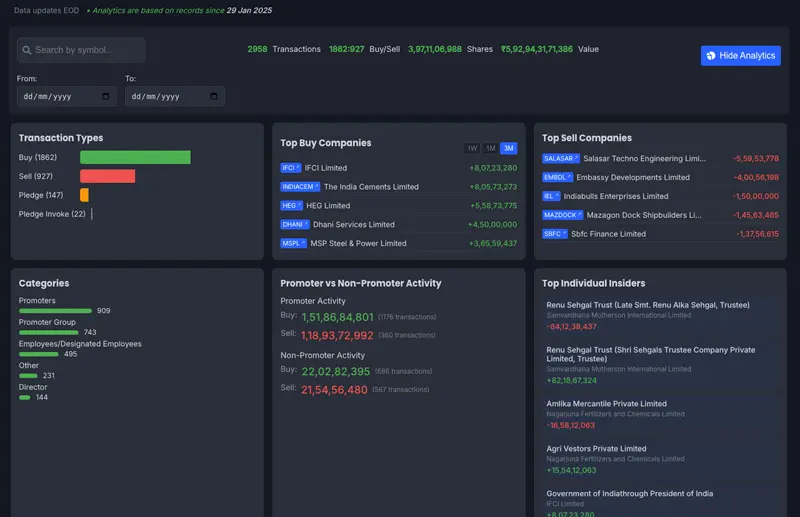800x517 pixels.
Task: Click 'Dhani Services Limited' company name
Action: pyautogui.click(x=354, y=225)
